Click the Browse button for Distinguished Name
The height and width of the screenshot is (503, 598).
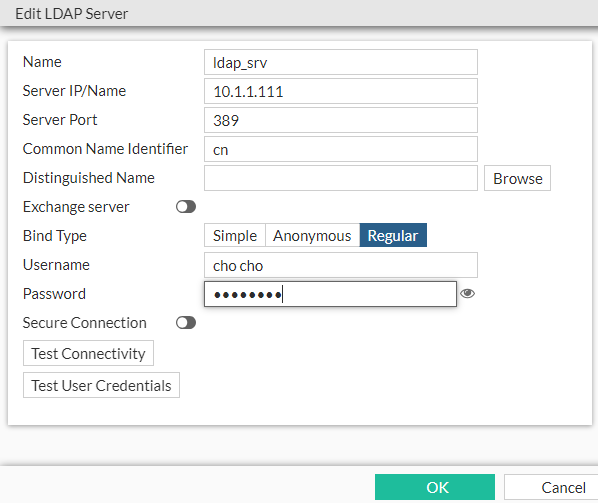(x=517, y=178)
